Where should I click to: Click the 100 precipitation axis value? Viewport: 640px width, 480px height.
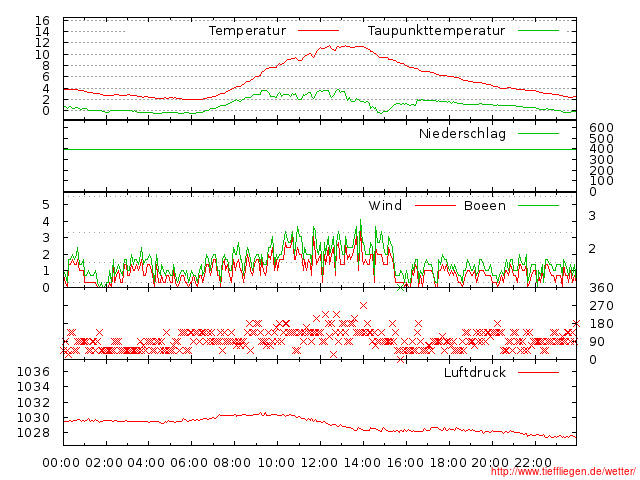601,181
